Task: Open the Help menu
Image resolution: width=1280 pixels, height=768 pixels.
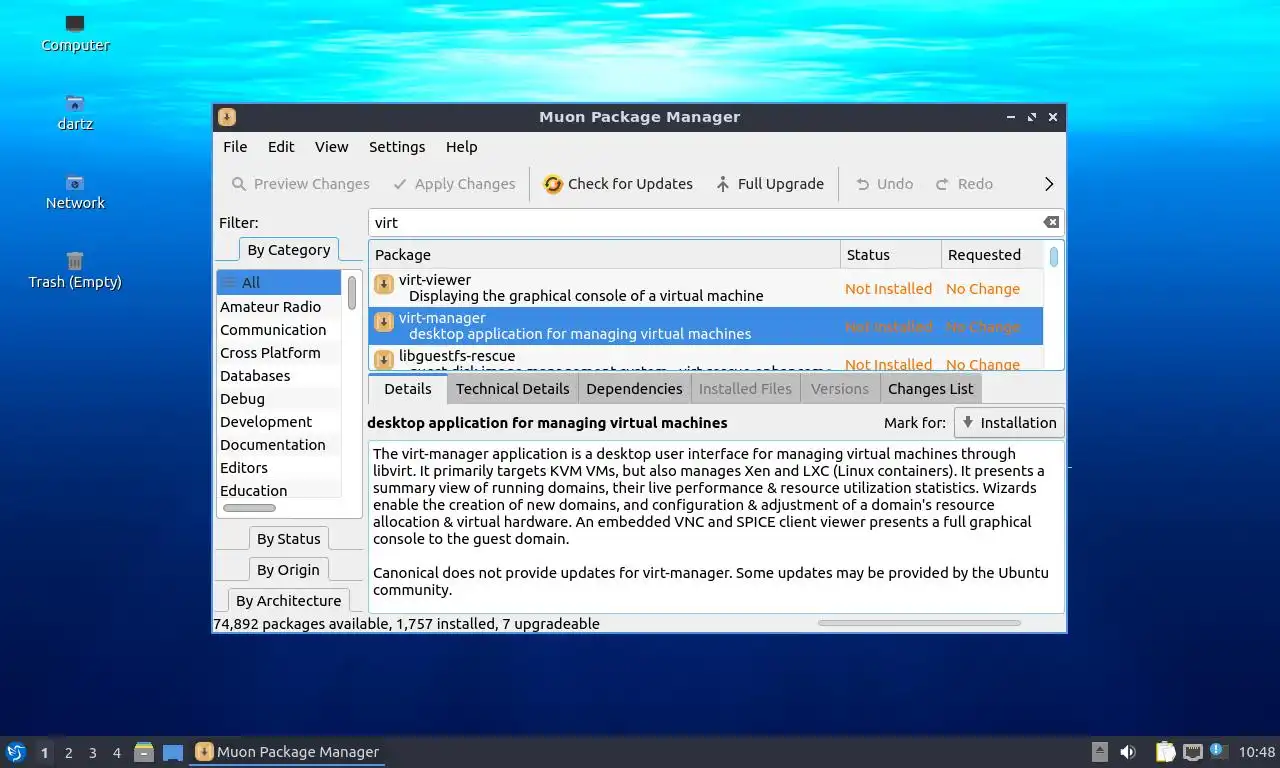Action: click(x=461, y=147)
